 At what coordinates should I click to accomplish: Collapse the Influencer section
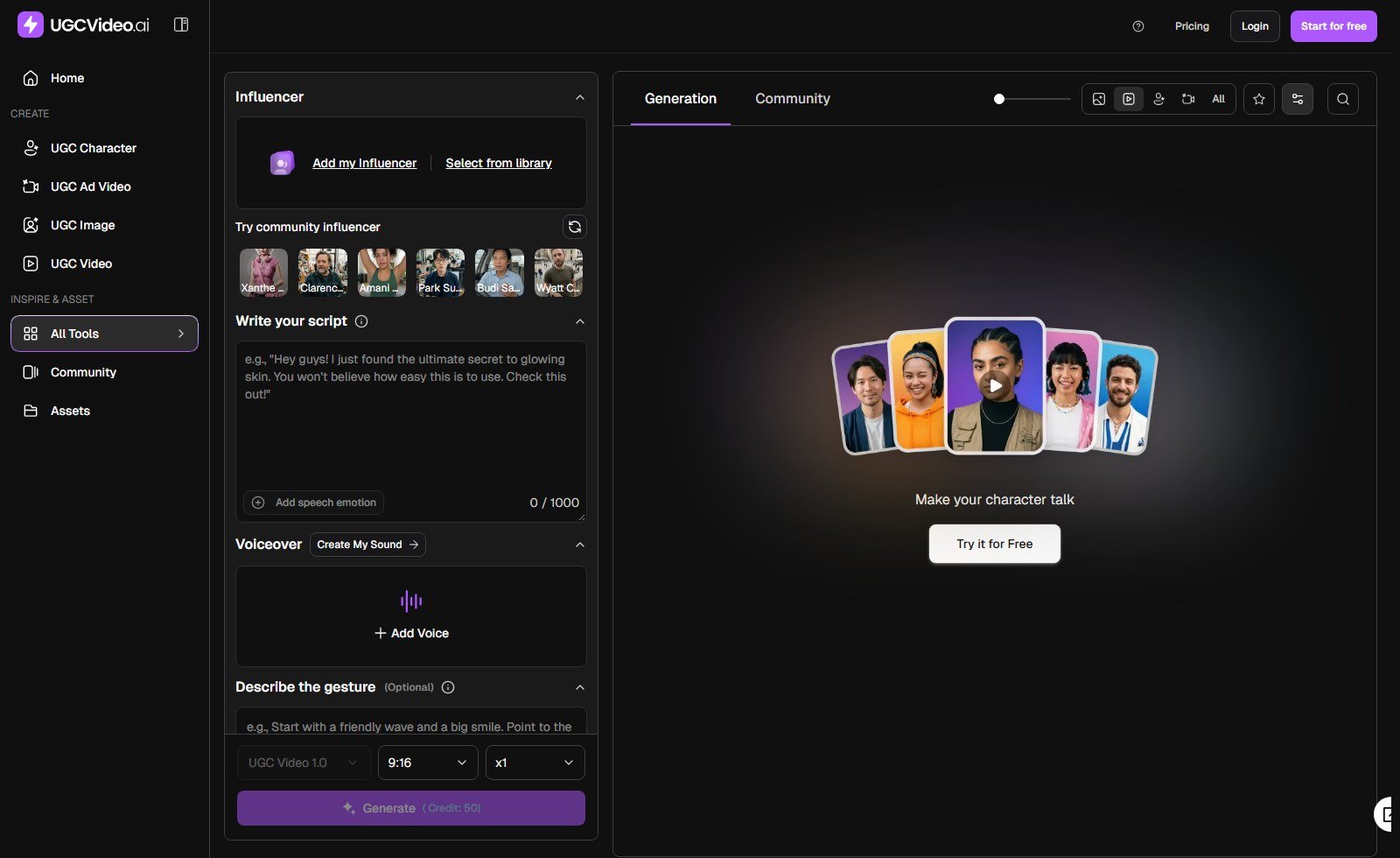coord(580,97)
